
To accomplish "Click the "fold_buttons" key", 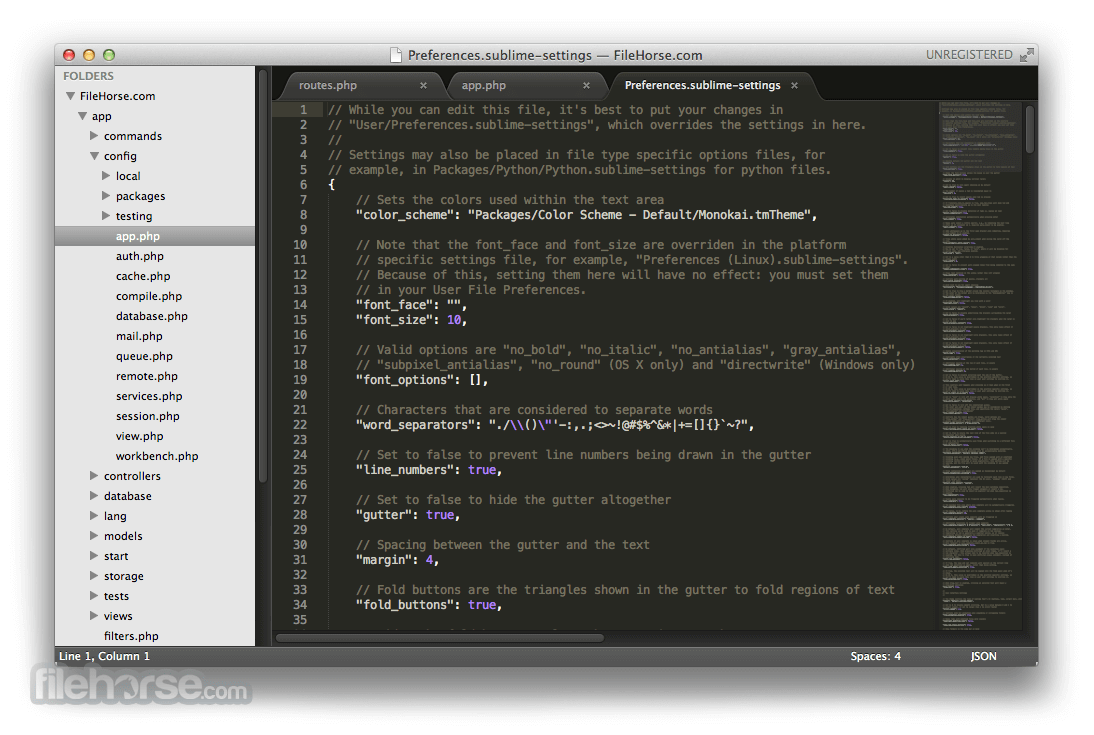I will pyautogui.click(x=405, y=604).
